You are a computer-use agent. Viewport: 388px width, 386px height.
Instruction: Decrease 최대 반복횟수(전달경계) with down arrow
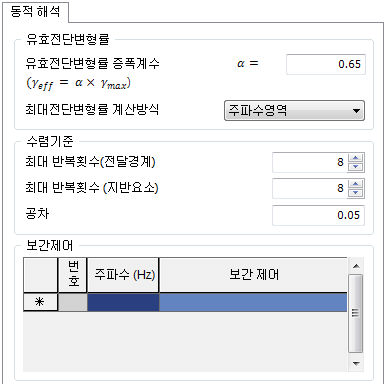[356, 167]
